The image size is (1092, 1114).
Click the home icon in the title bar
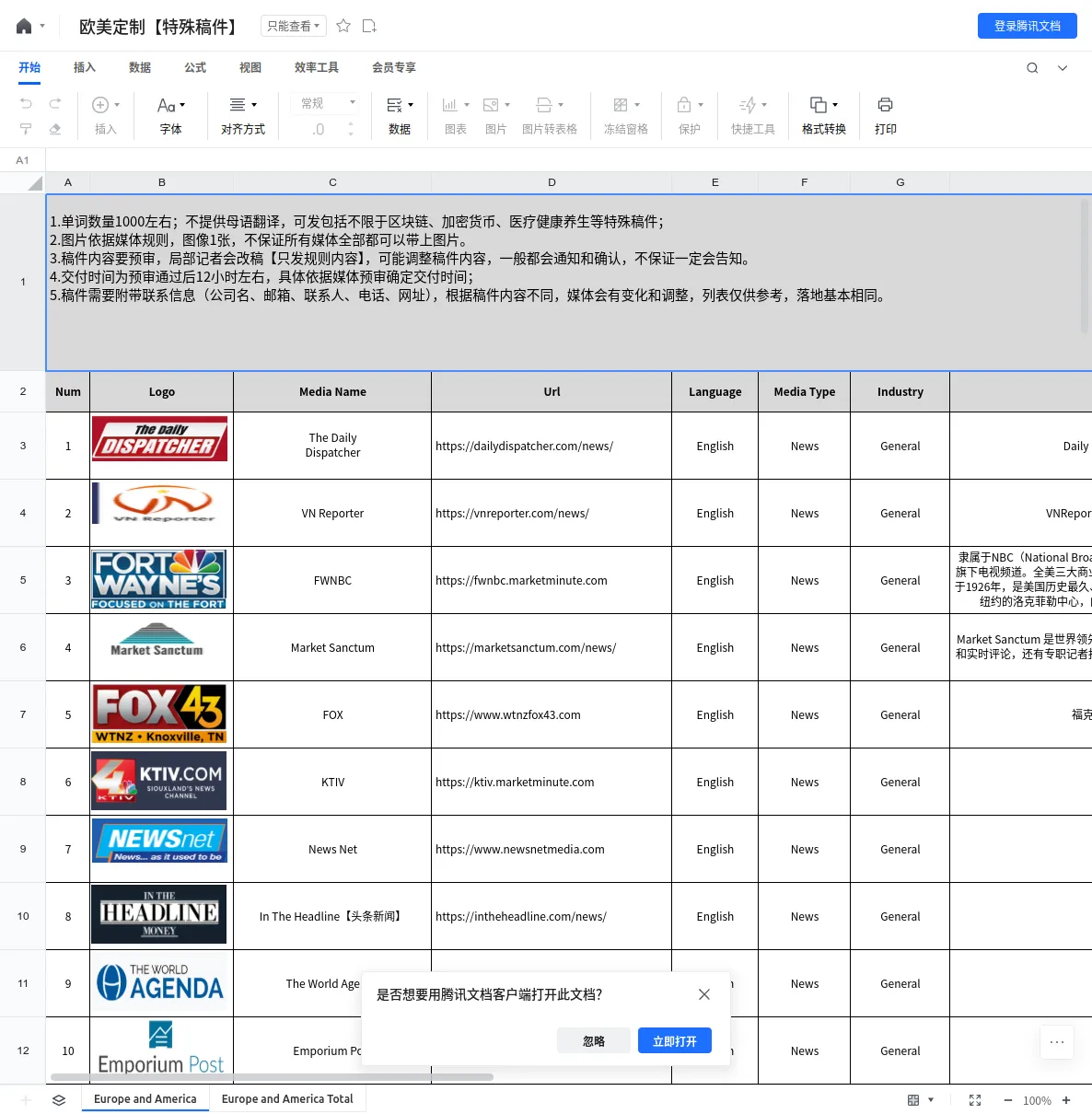(x=24, y=26)
